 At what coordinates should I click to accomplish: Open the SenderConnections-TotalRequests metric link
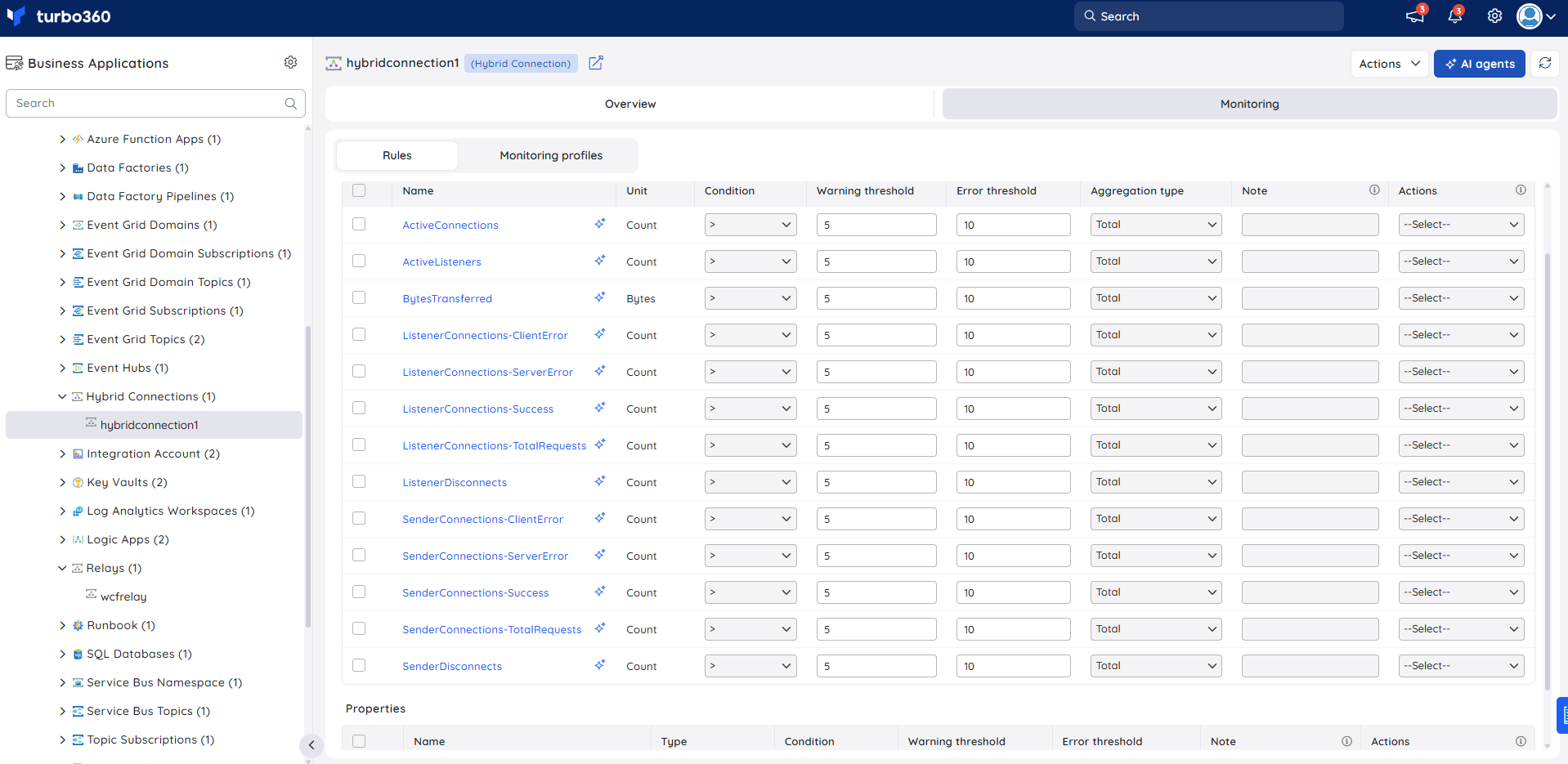point(492,630)
